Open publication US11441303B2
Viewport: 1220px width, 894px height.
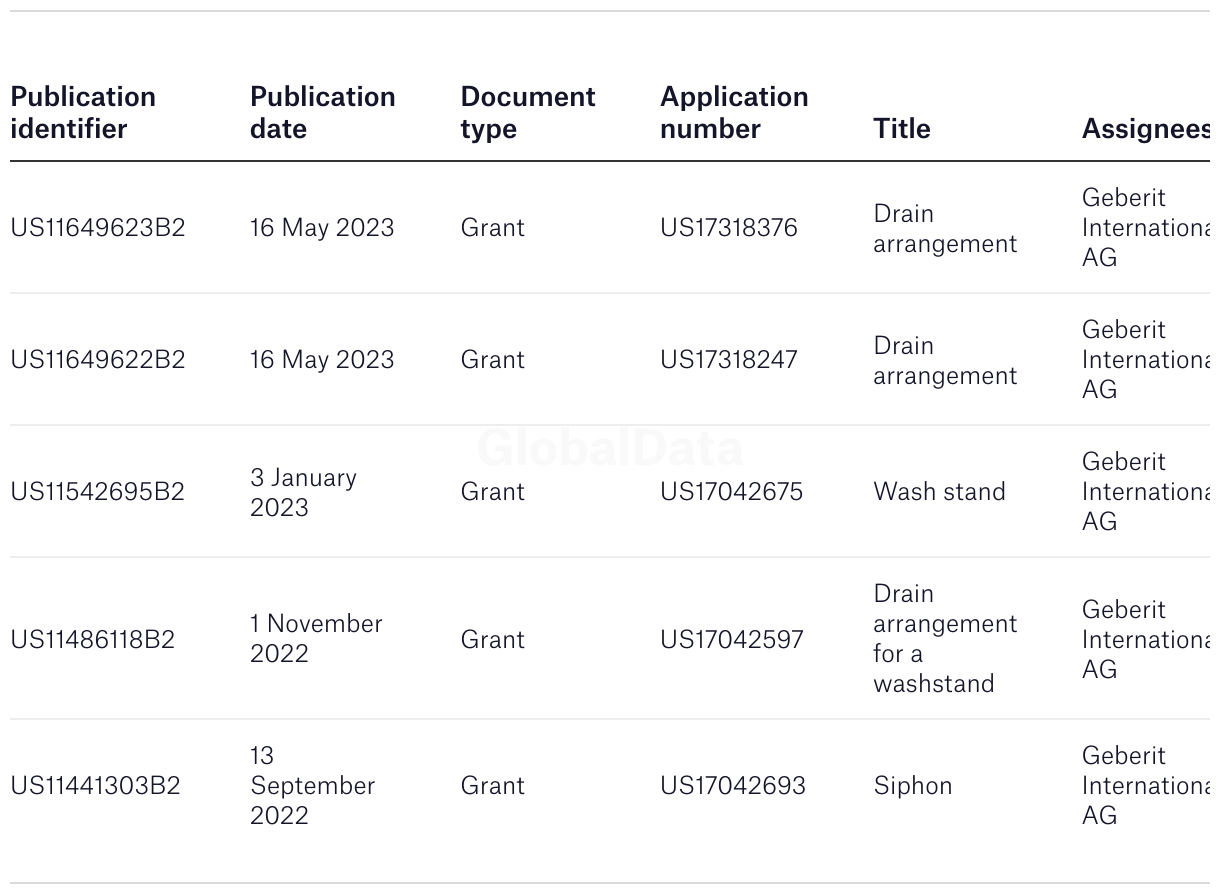pos(96,786)
